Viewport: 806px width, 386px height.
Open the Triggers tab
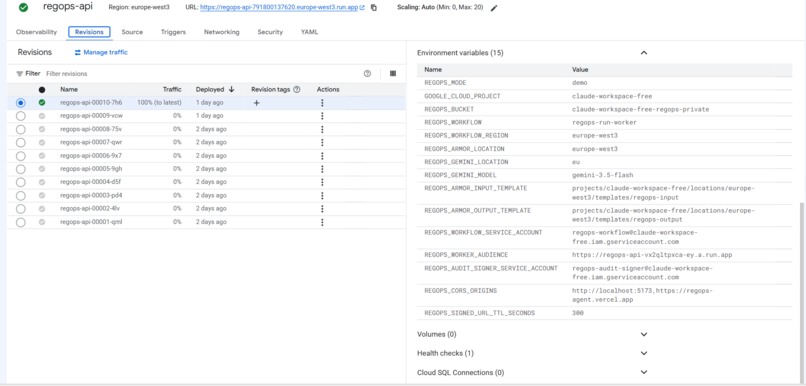(173, 32)
